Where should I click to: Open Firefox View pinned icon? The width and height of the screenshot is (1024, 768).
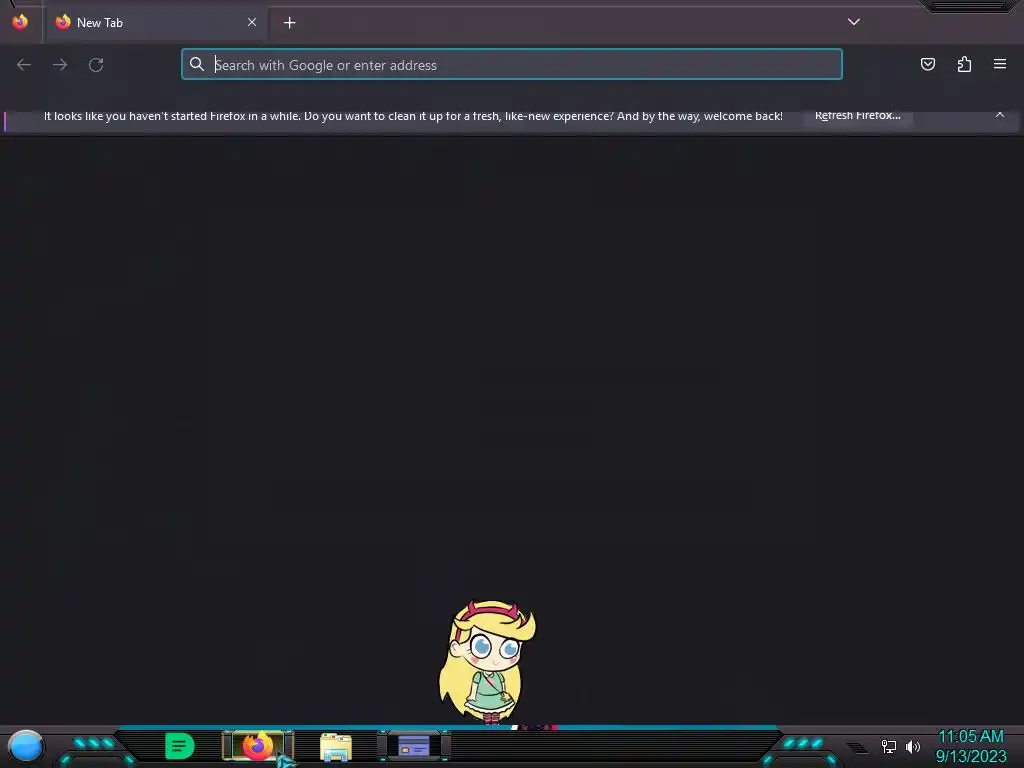20,22
